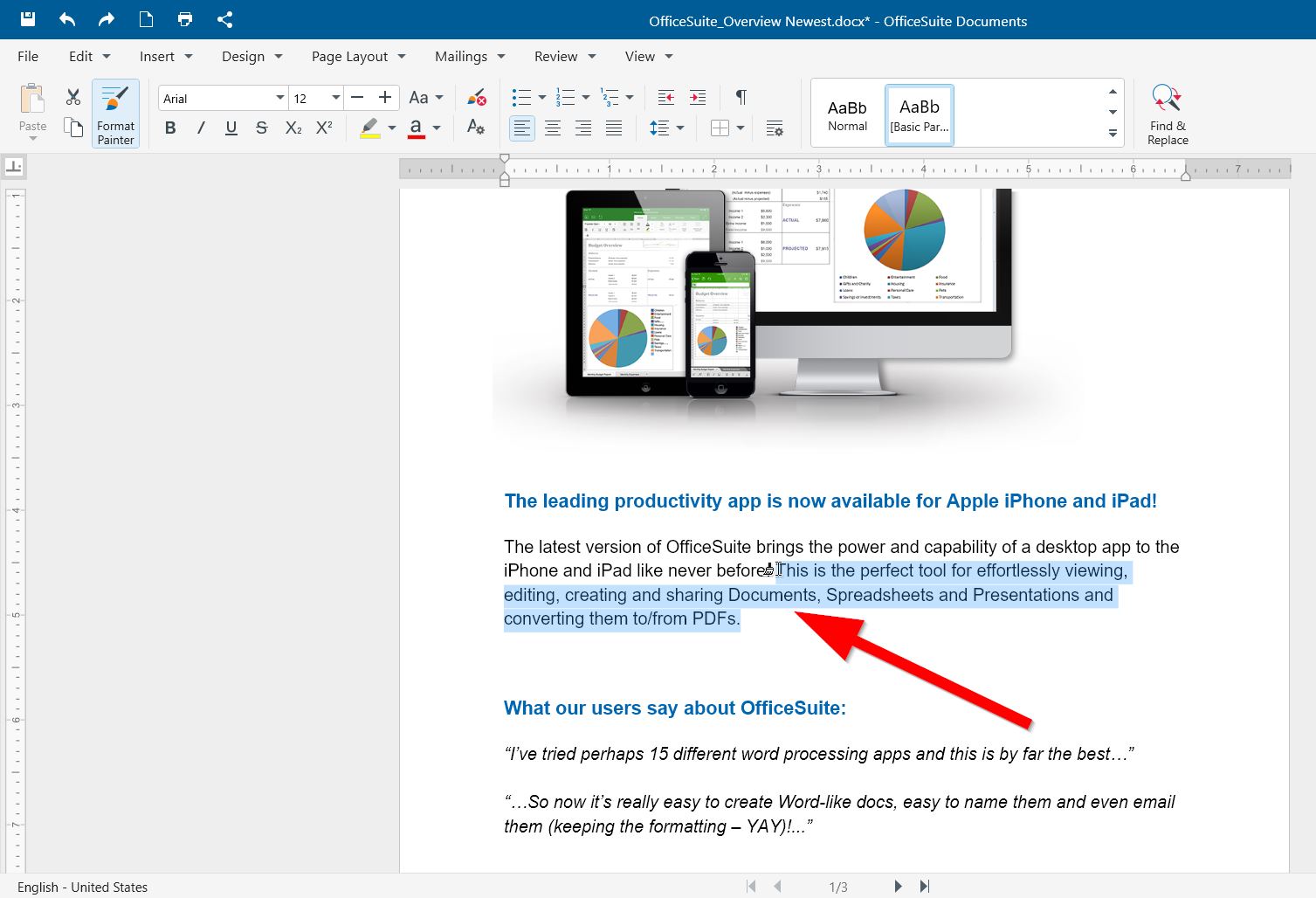Align text to the right

[x=583, y=128]
